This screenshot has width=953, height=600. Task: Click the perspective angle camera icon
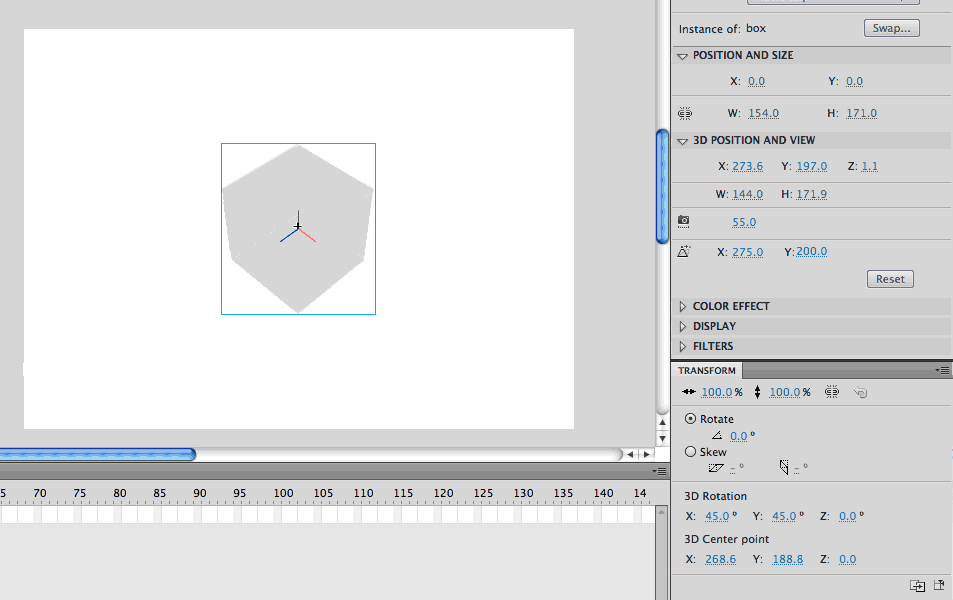tap(684, 221)
